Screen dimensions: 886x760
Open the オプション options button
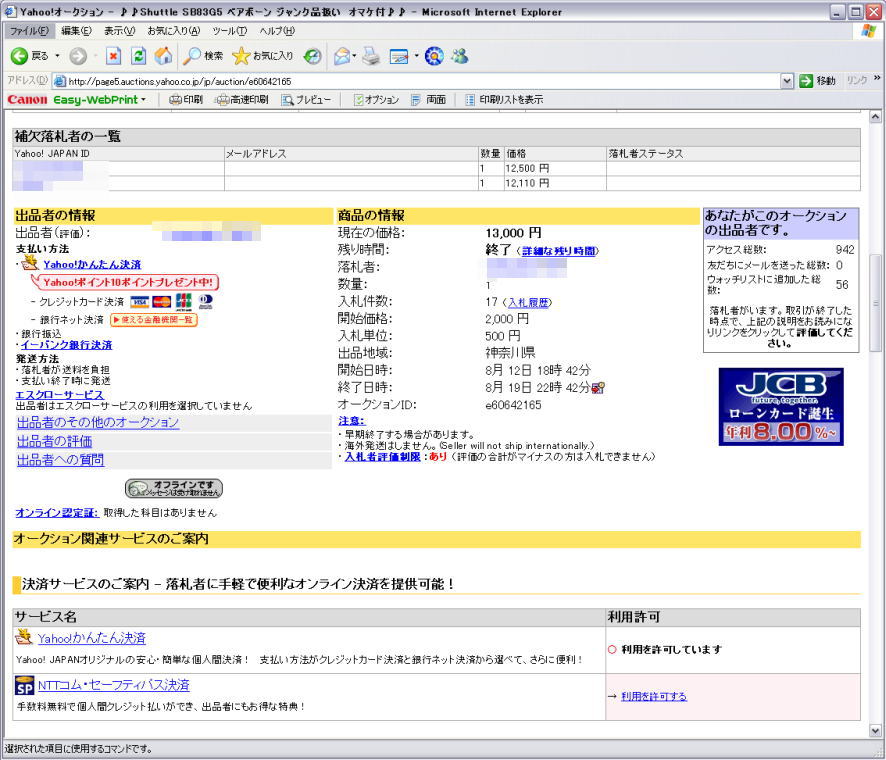coord(376,99)
